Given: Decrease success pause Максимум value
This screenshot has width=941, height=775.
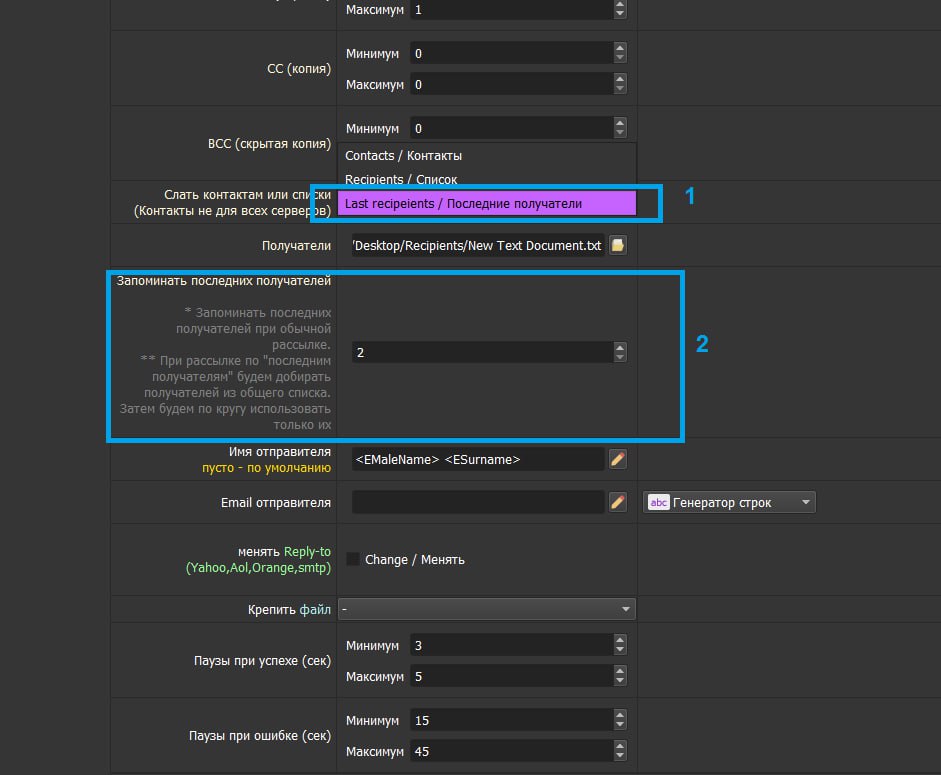Looking at the screenshot, I should pos(620,681).
